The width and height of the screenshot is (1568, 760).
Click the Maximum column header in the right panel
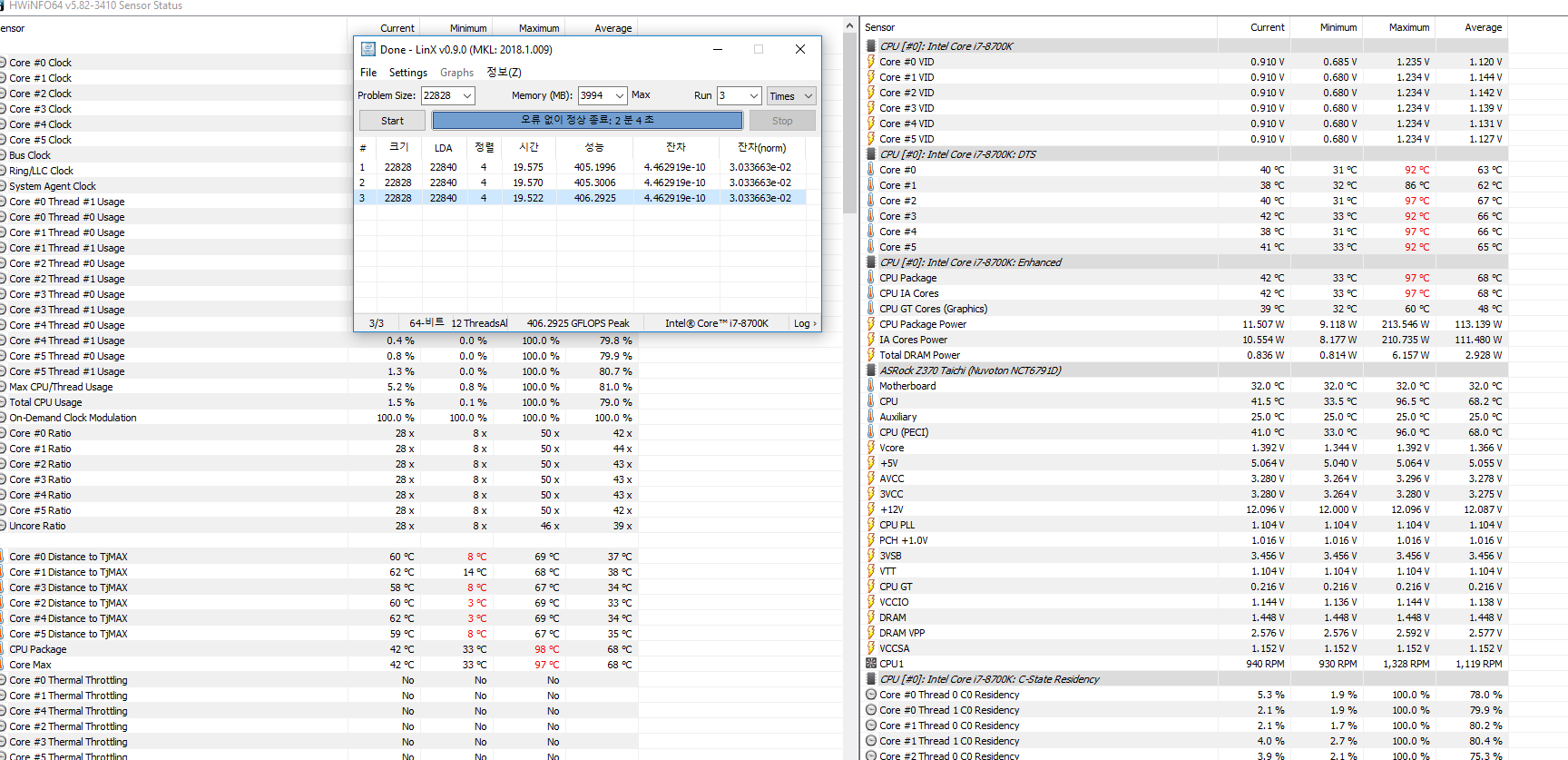[1409, 27]
